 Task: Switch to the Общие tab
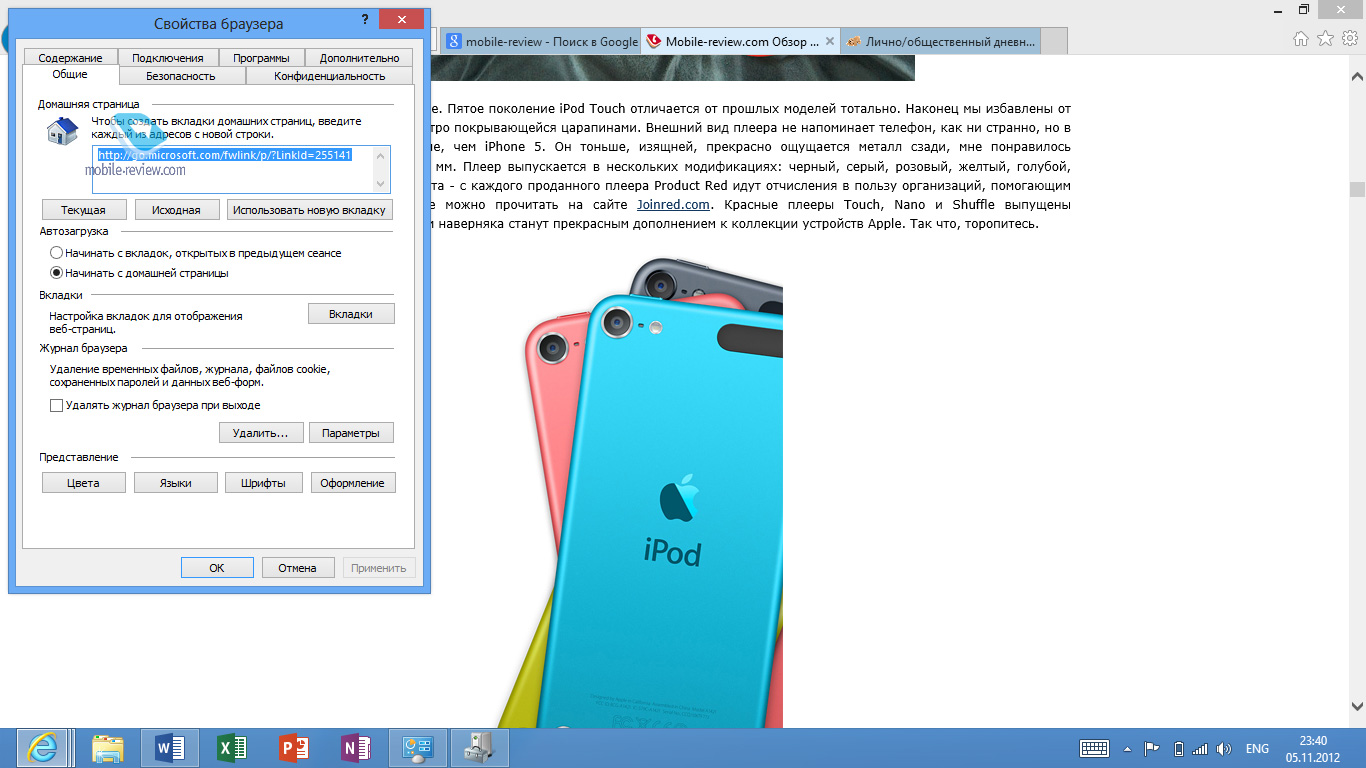[70, 74]
